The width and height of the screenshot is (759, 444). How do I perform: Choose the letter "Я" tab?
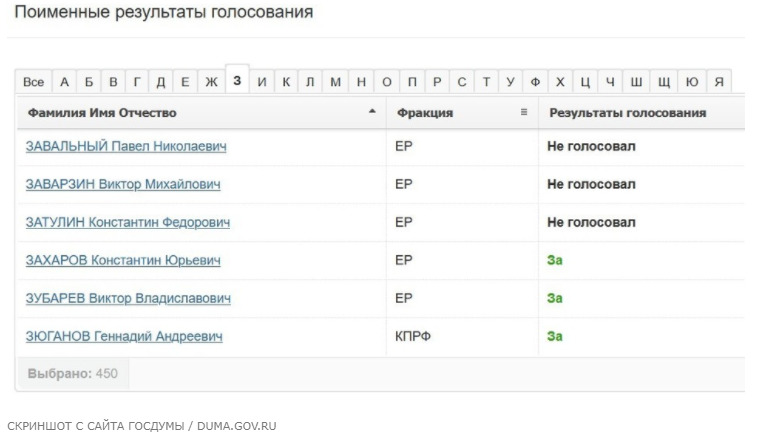[718, 82]
